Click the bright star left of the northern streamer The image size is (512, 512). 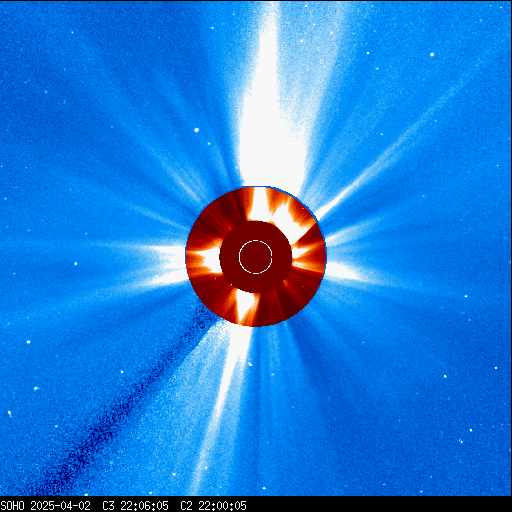pyautogui.click(x=197, y=130)
